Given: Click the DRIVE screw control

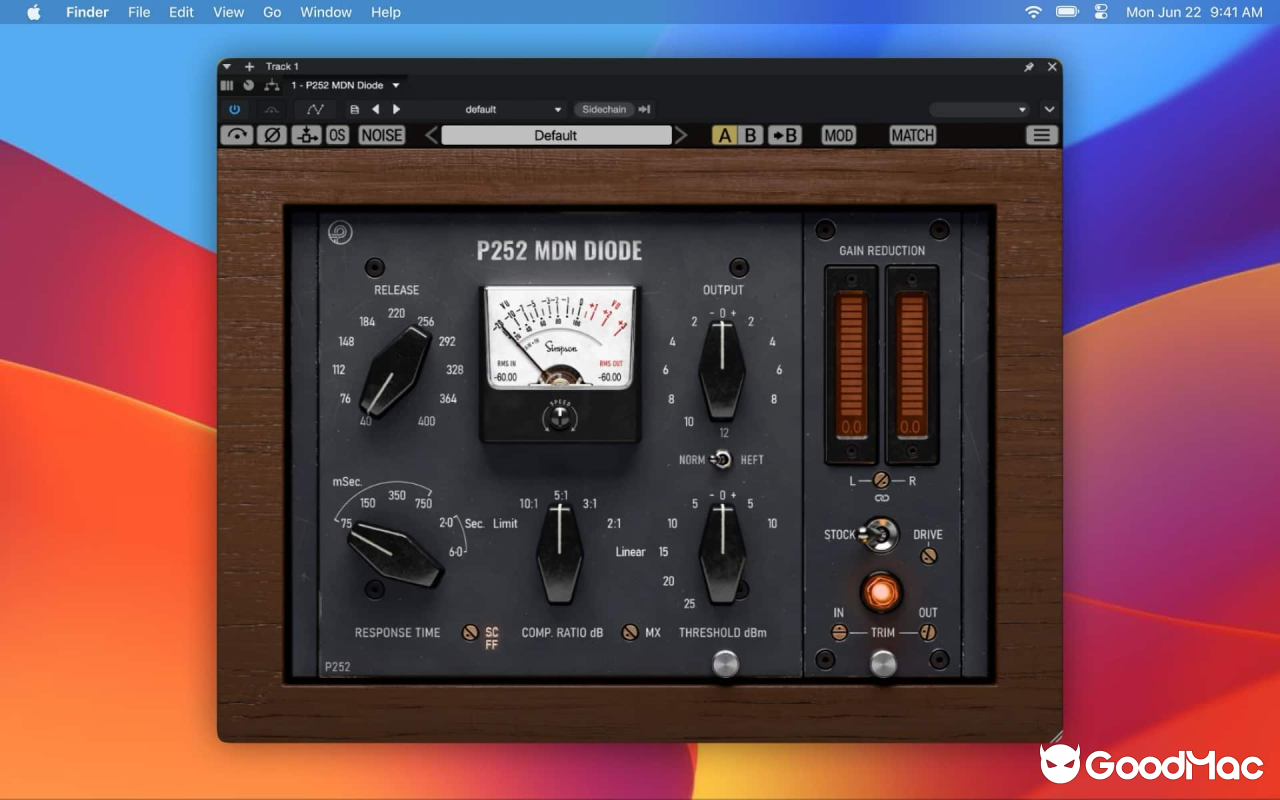Looking at the screenshot, I should 929,555.
